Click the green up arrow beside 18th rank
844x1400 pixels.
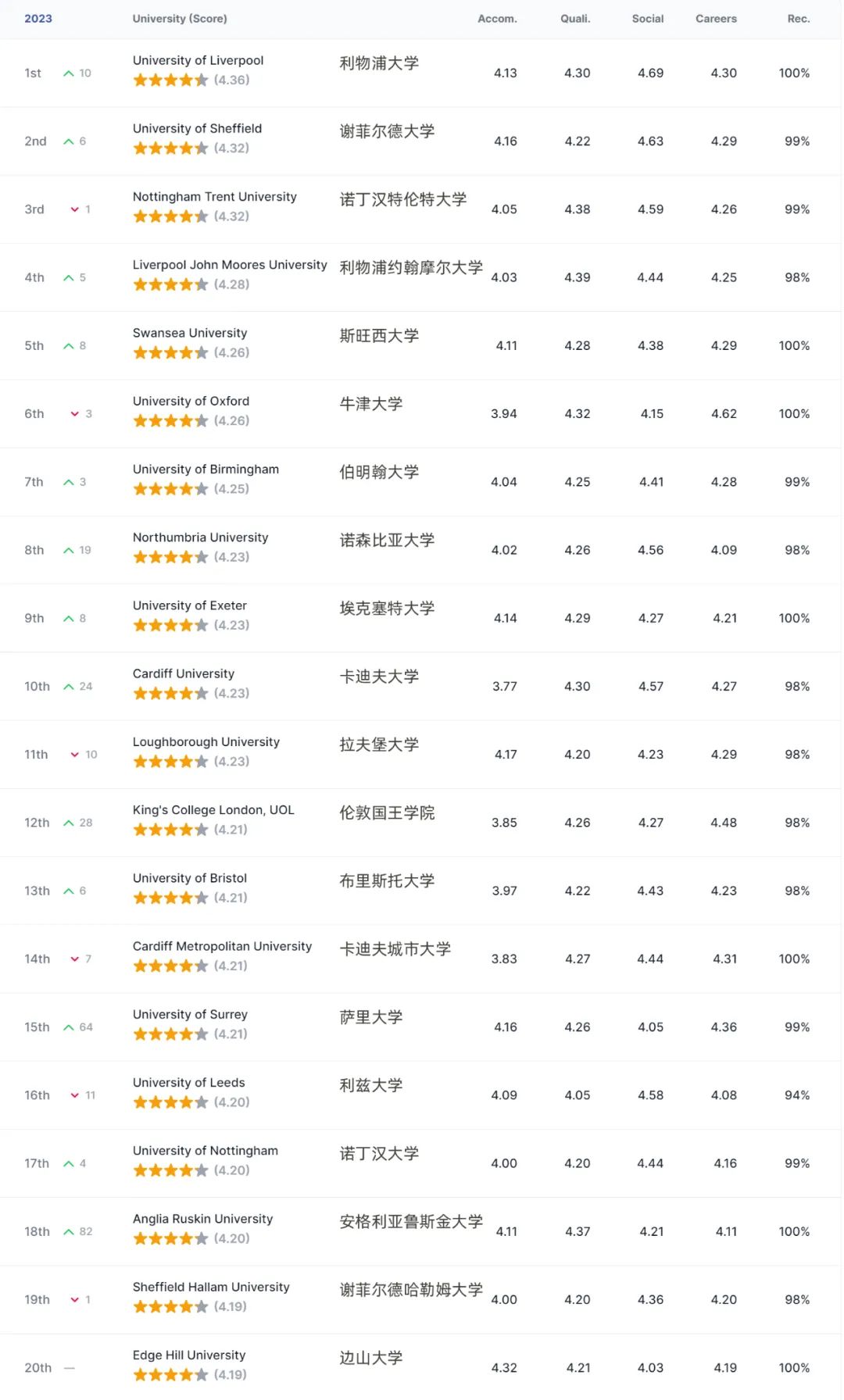point(69,1232)
